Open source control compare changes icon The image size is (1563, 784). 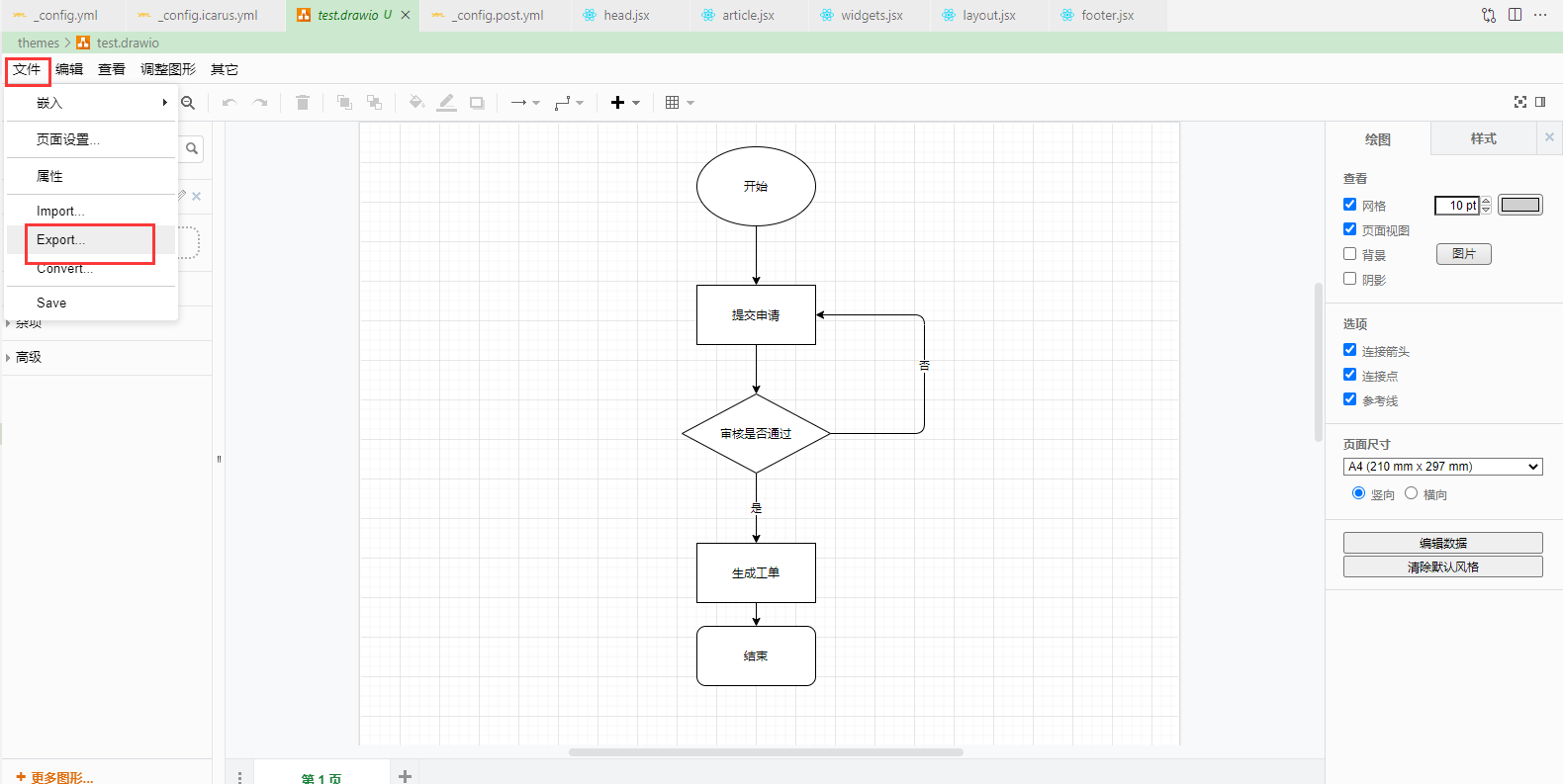coord(1489,15)
